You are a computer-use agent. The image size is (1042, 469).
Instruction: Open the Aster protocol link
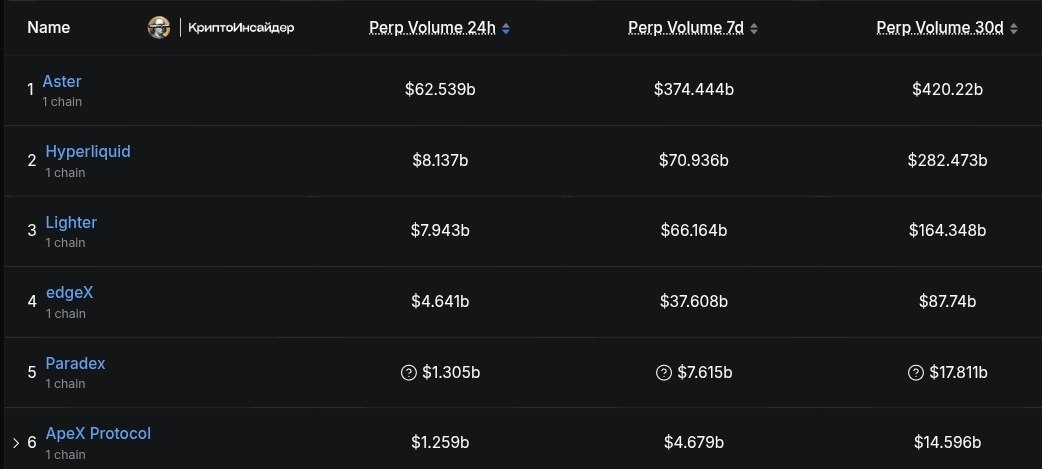point(62,81)
